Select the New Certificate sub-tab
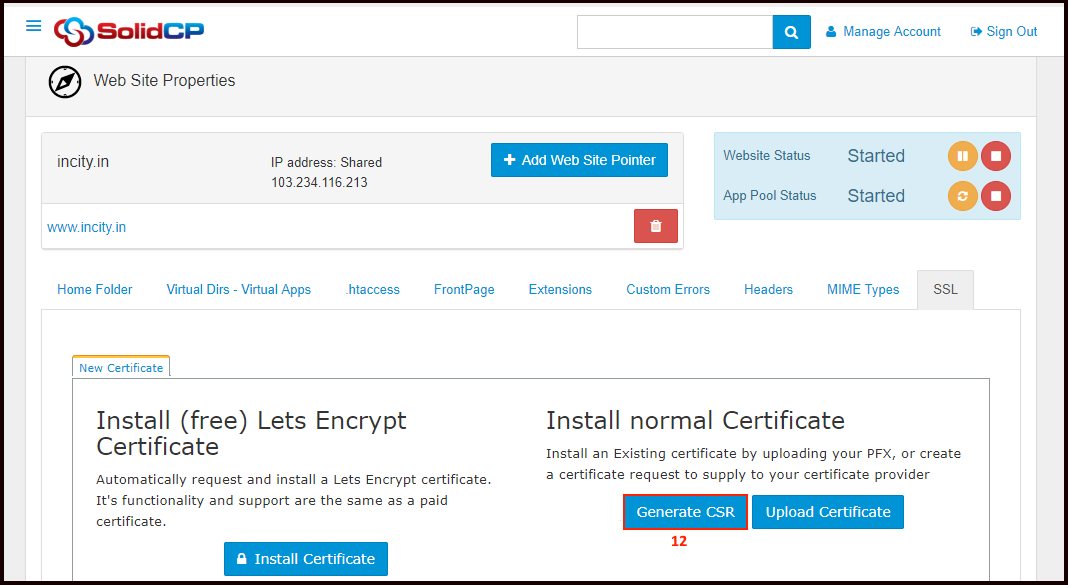Screen dimensions: 1068x585 [121, 367]
